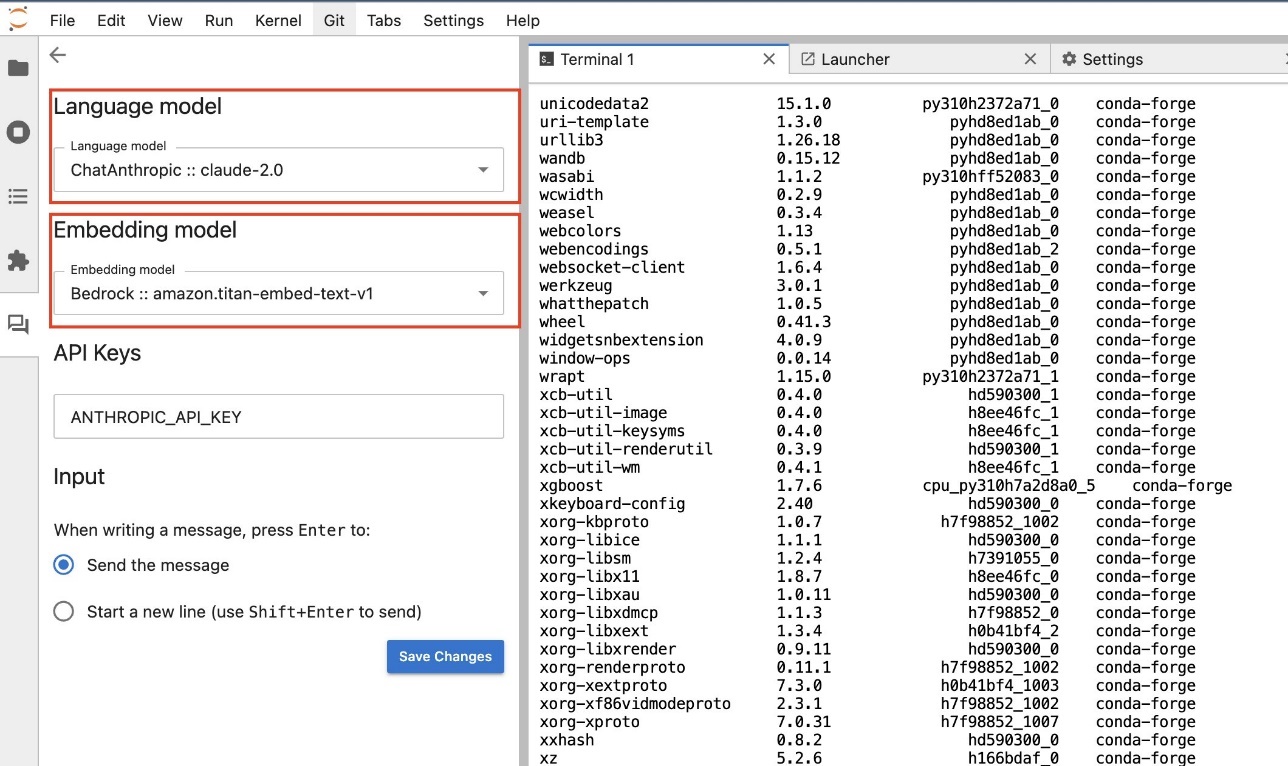
Task: Open the Run menu
Action: [218, 20]
